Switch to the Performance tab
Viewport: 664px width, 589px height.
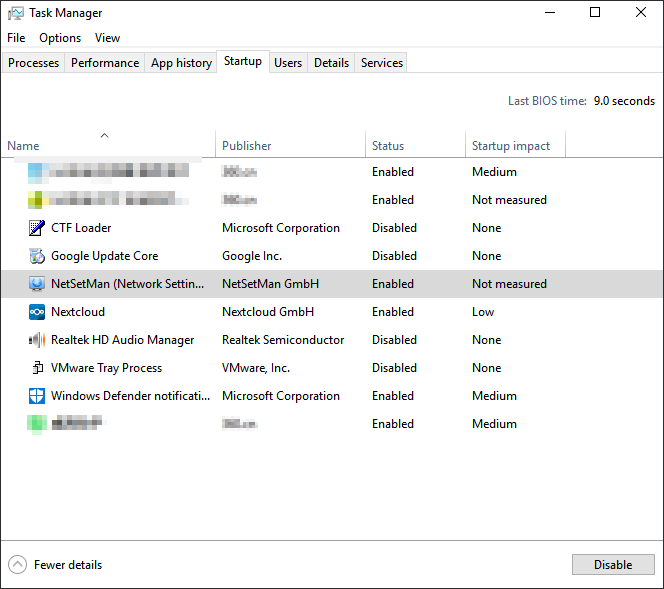(x=105, y=63)
